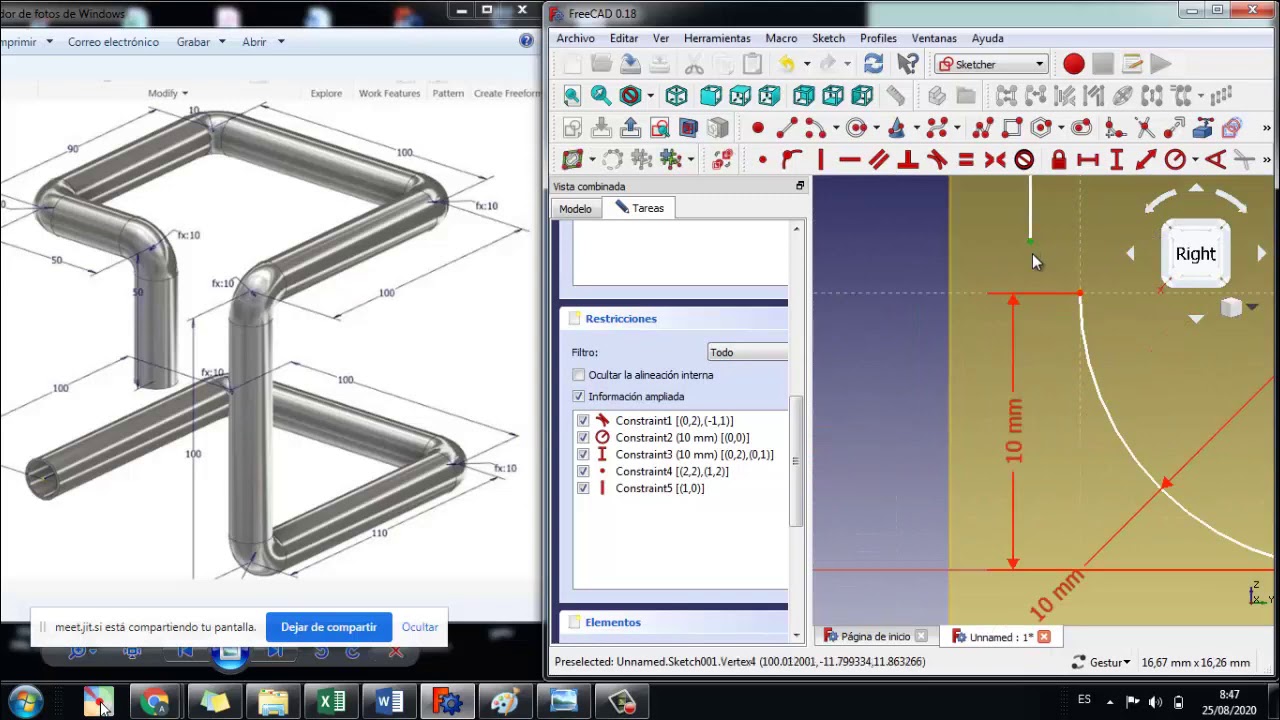This screenshot has height=720, width=1280.
Task: Select the vertical distance constraint tool
Action: pyautogui.click(x=1117, y=160)
